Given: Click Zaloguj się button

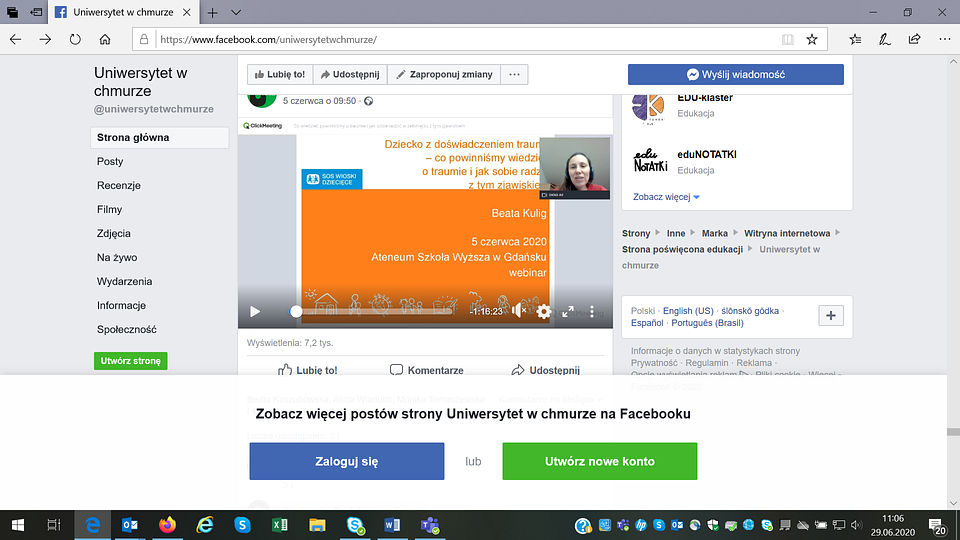Looking at the screenshot, I should [347, 461].
